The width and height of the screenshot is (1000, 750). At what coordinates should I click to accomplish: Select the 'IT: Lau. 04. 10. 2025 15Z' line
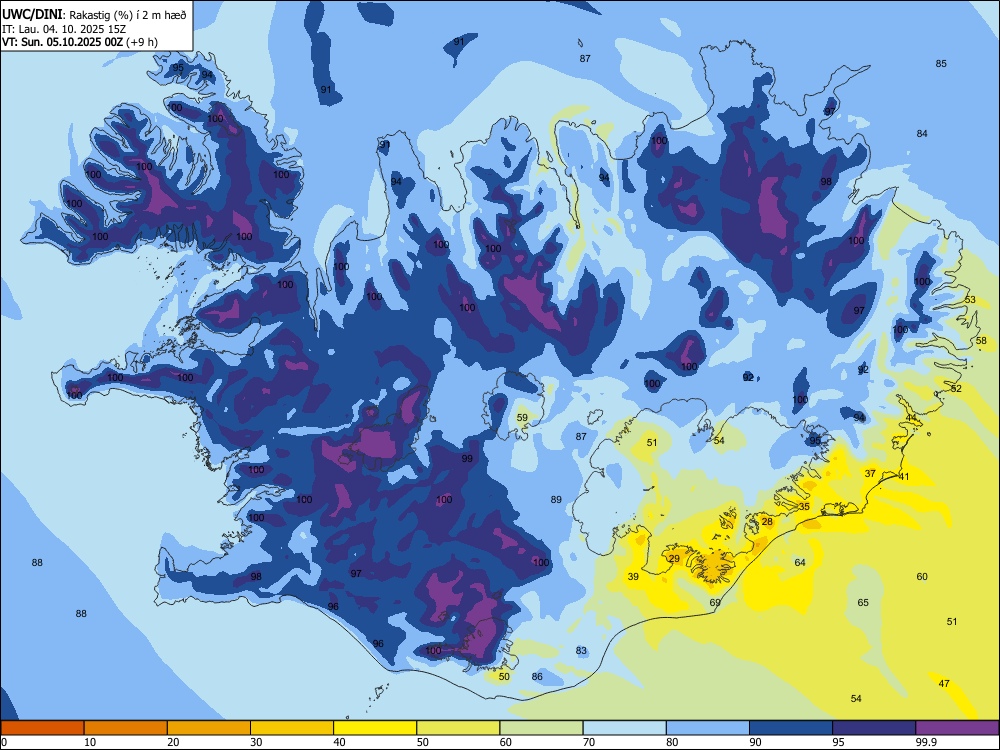pos(62,29)
